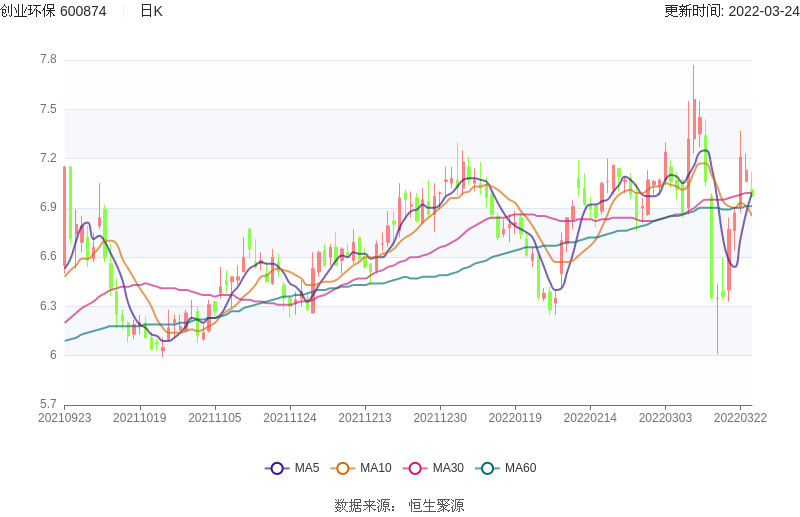Click the 6.6 y-axis price label
800x517 pixels.
47,257
